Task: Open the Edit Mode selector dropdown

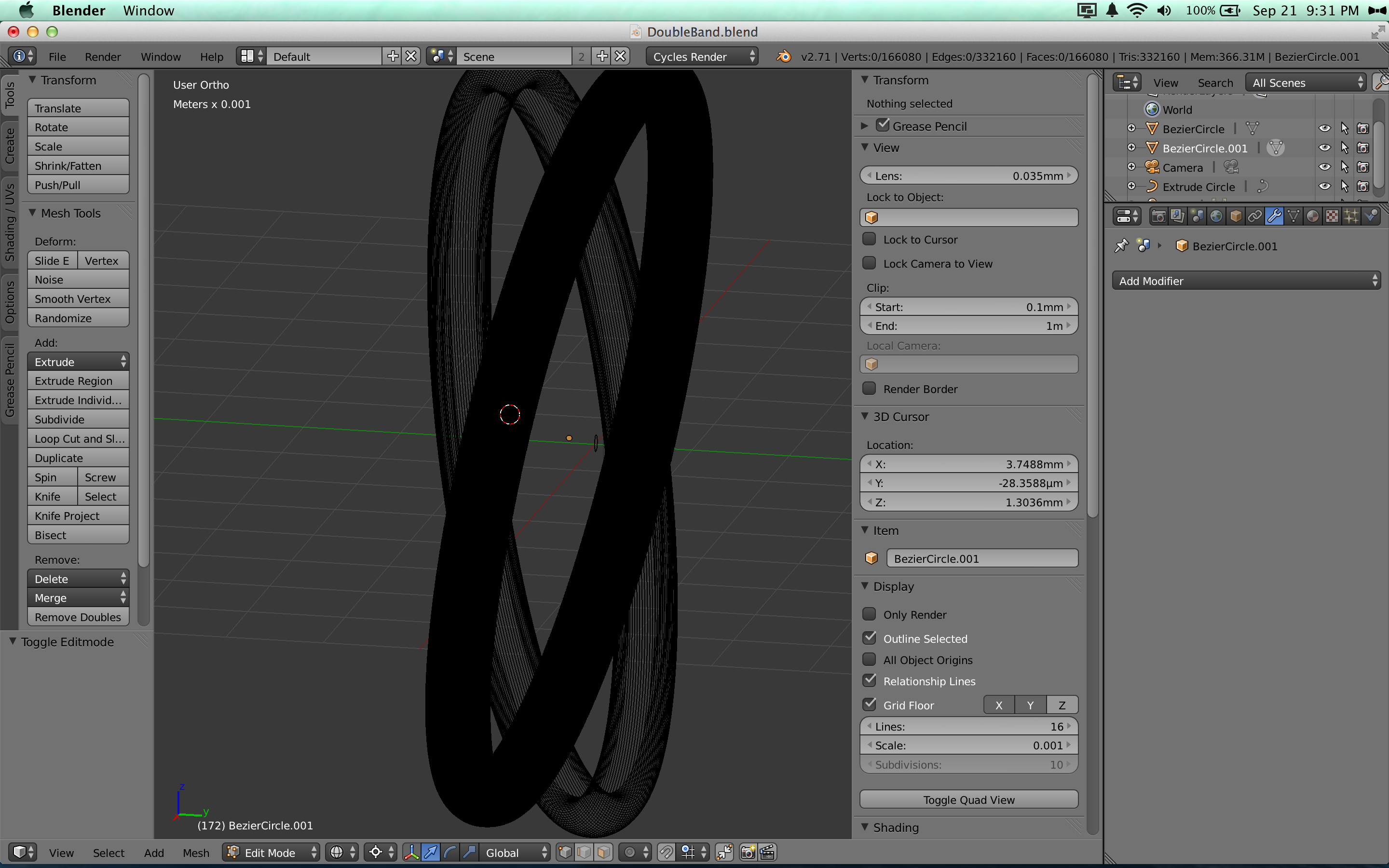Action: [x=272, y=852]
